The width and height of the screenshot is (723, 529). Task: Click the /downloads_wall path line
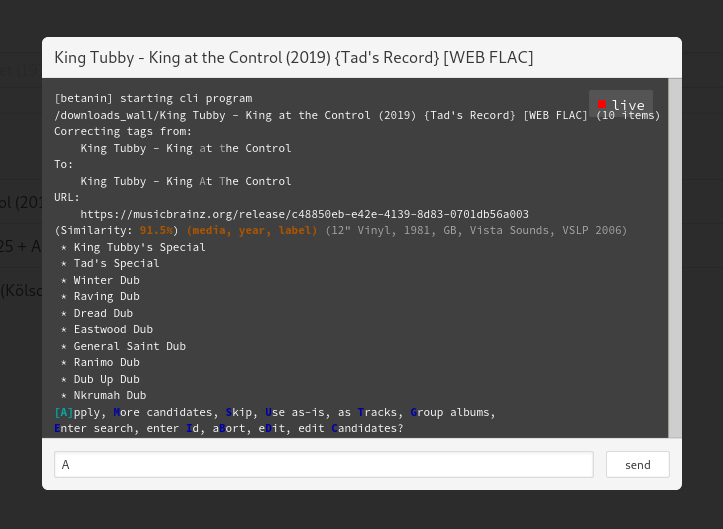357,115
